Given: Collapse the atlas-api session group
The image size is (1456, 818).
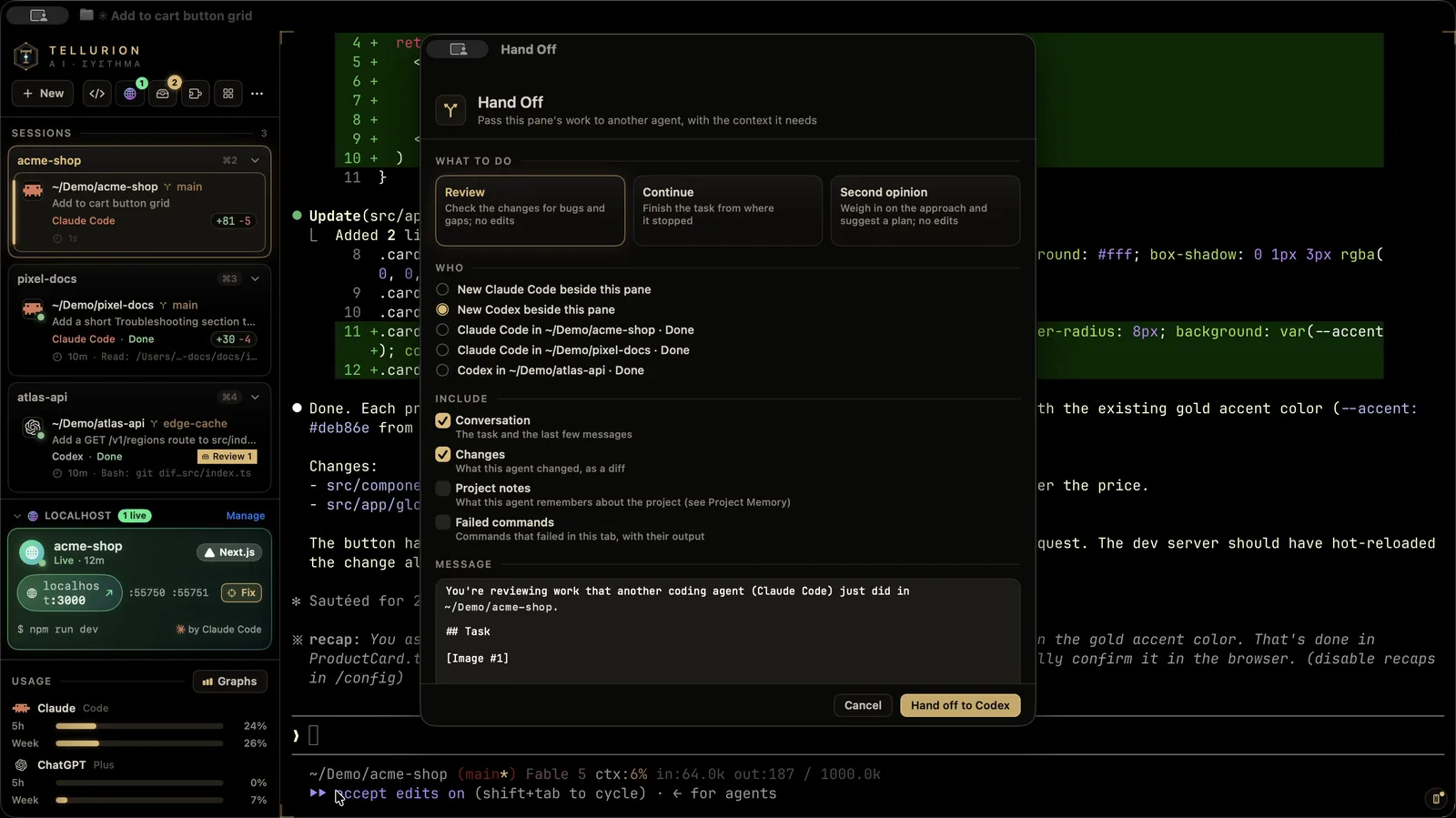Looking at the screenshot, I should 255,397.
